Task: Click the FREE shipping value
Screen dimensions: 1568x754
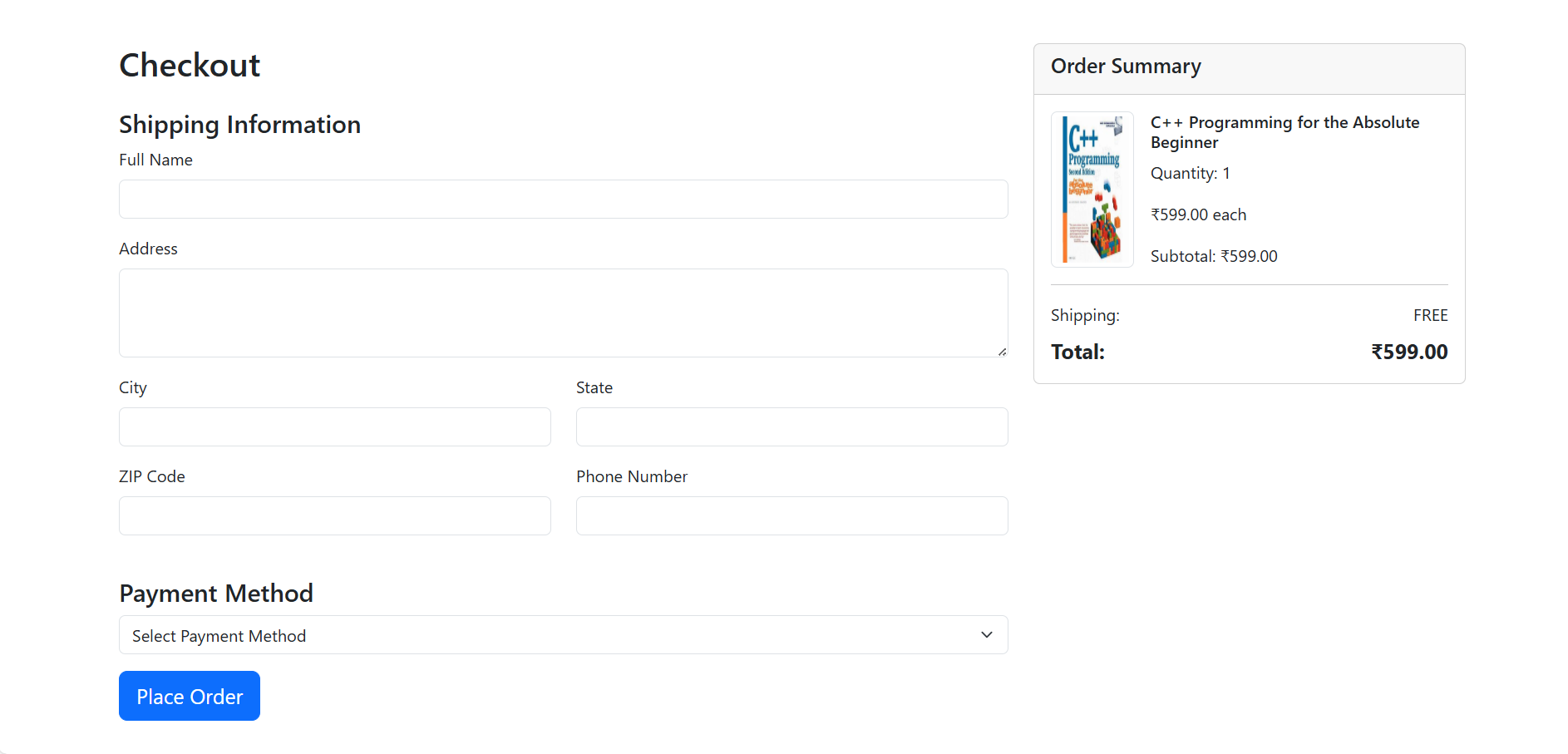Action: (x=1430, y=315)
